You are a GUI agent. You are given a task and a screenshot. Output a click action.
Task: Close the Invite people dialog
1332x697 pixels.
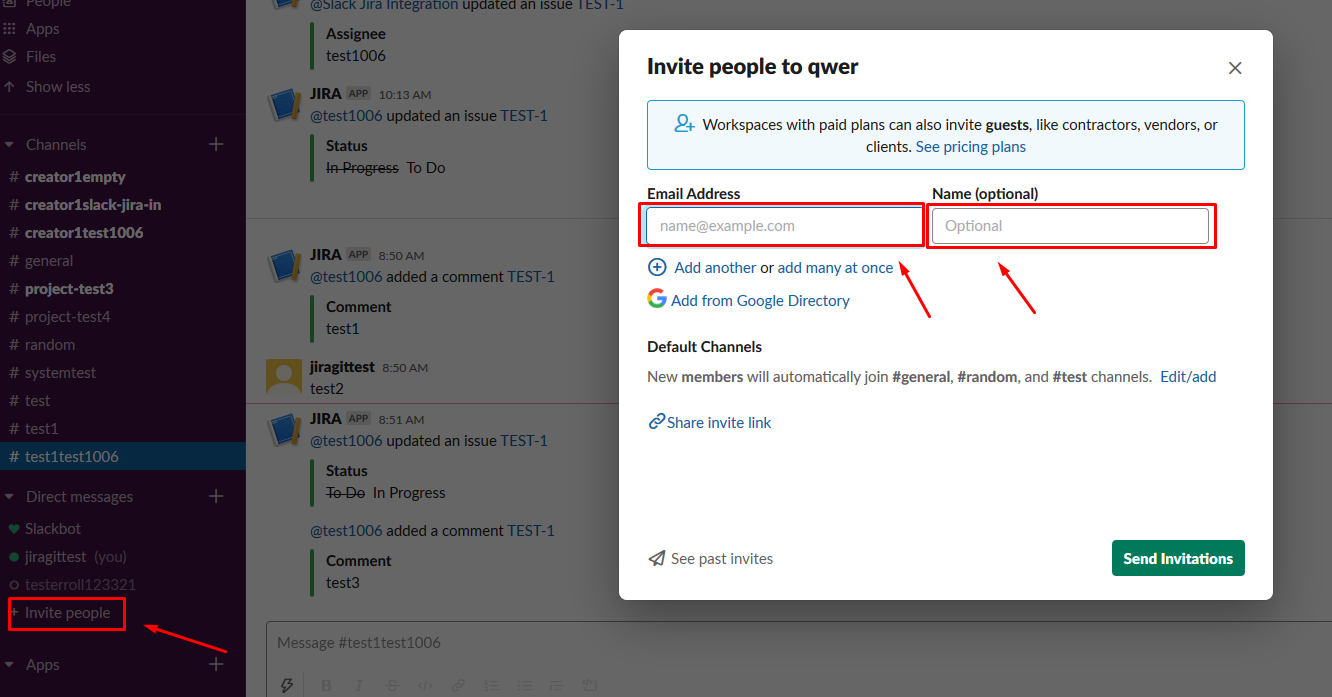pos(1235,68)
